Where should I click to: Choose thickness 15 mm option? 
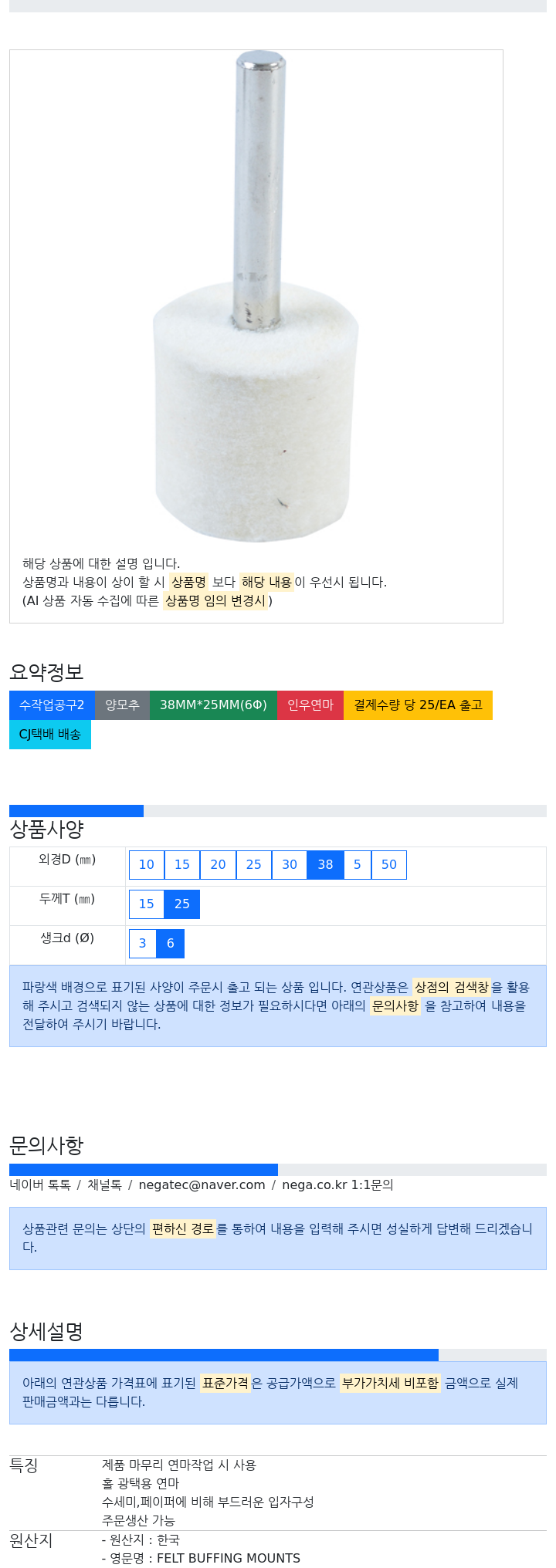147,904
